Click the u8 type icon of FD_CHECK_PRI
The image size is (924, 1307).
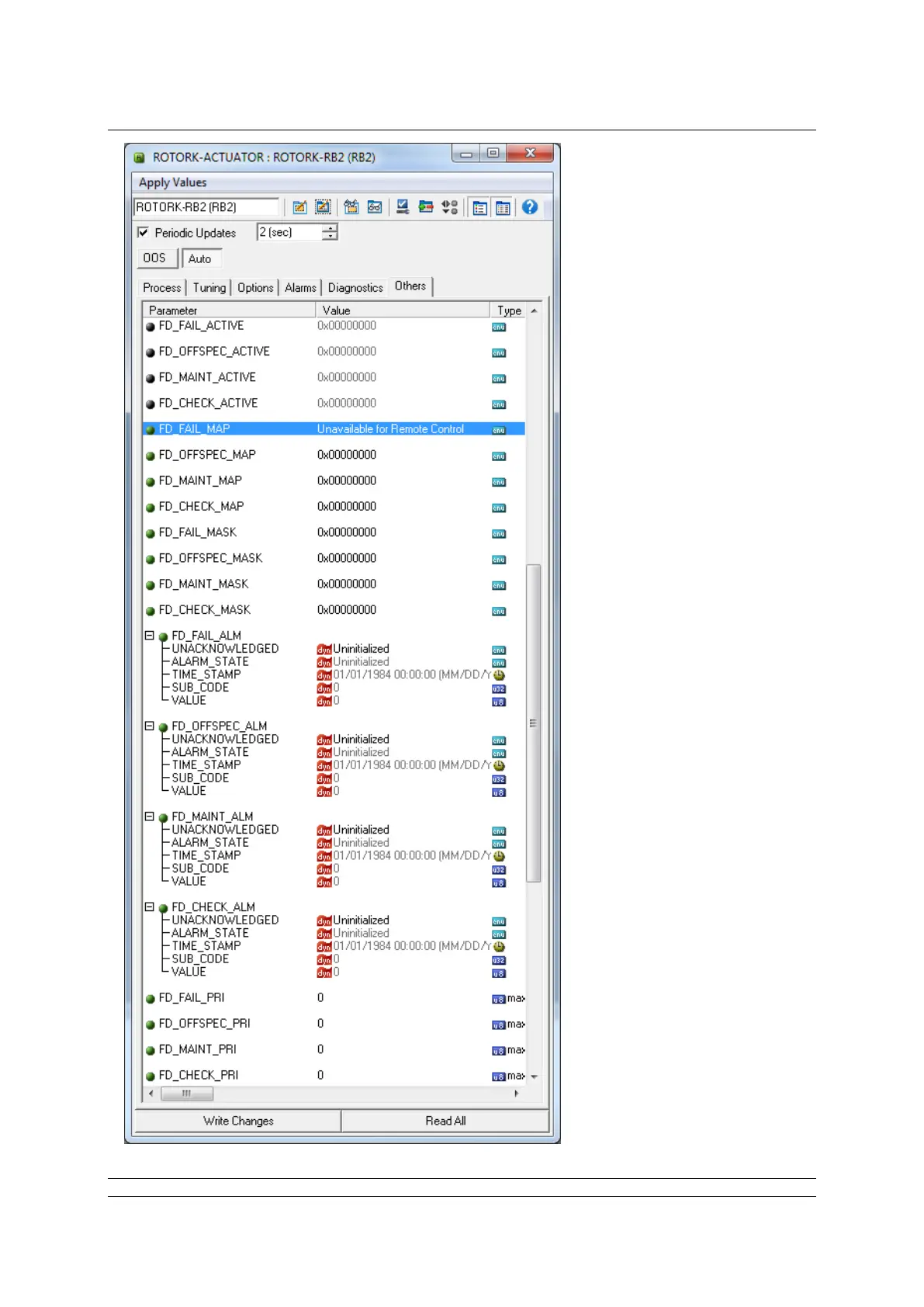click(x=499, y=1077)
